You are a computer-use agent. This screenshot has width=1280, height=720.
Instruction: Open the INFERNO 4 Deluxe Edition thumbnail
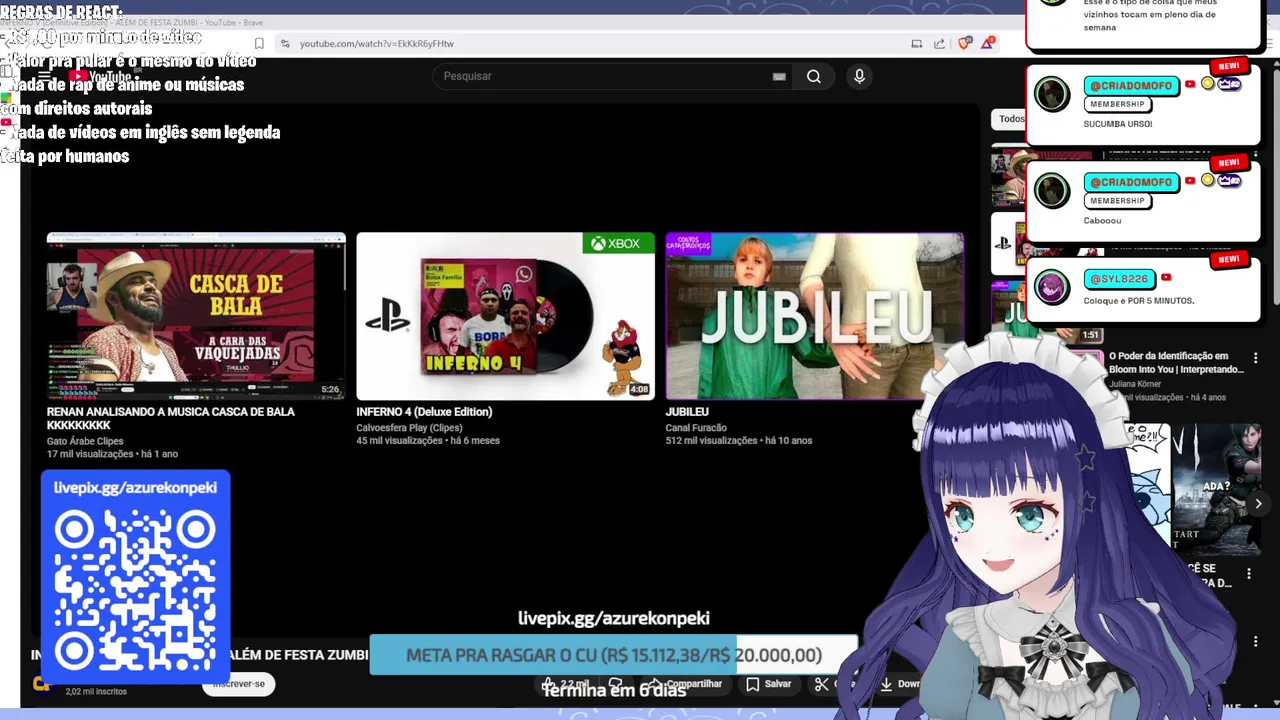[505, 316]
